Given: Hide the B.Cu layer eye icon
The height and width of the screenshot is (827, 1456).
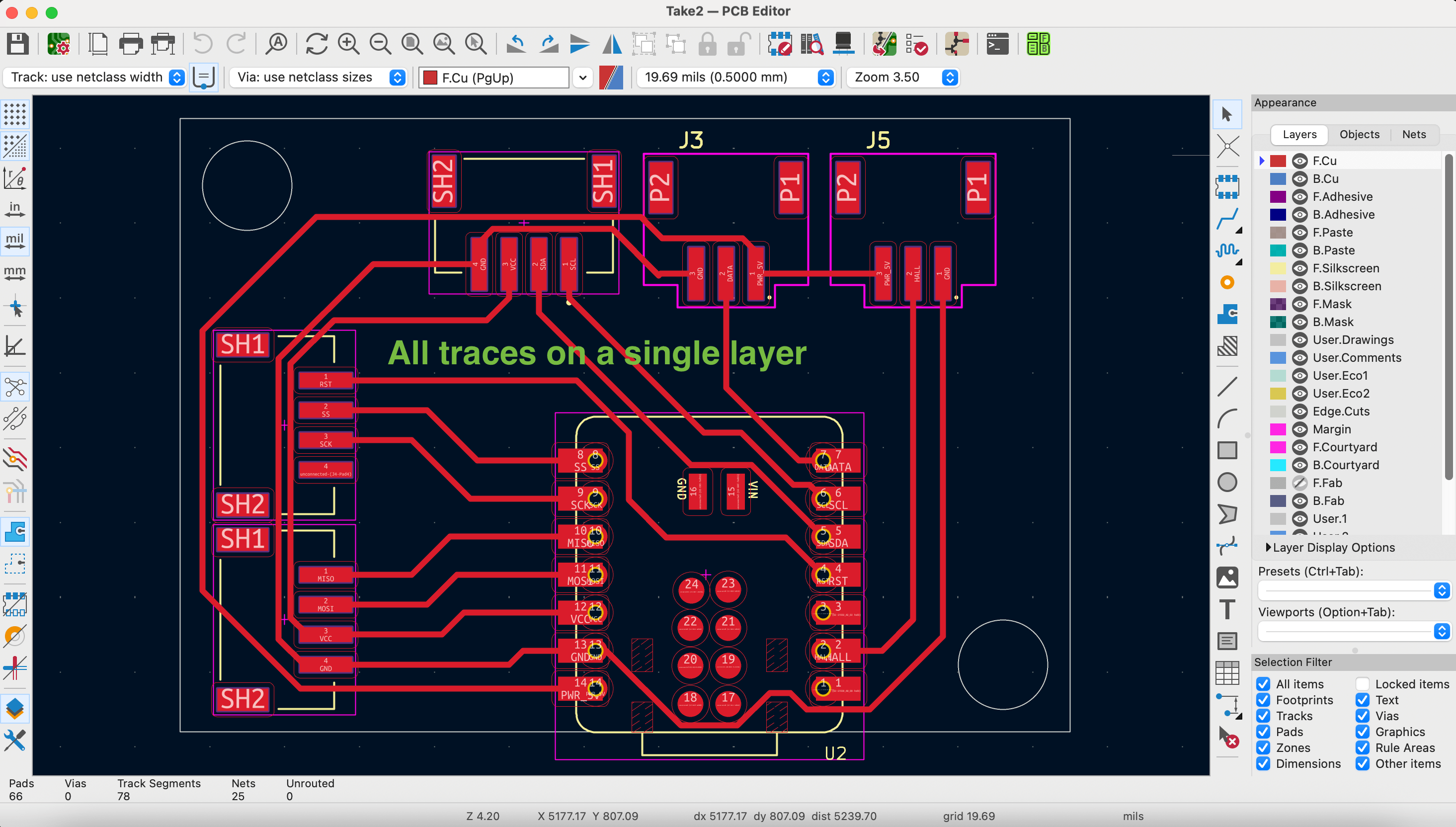Looking at the screenshot, I should [x=1299, y=179].
